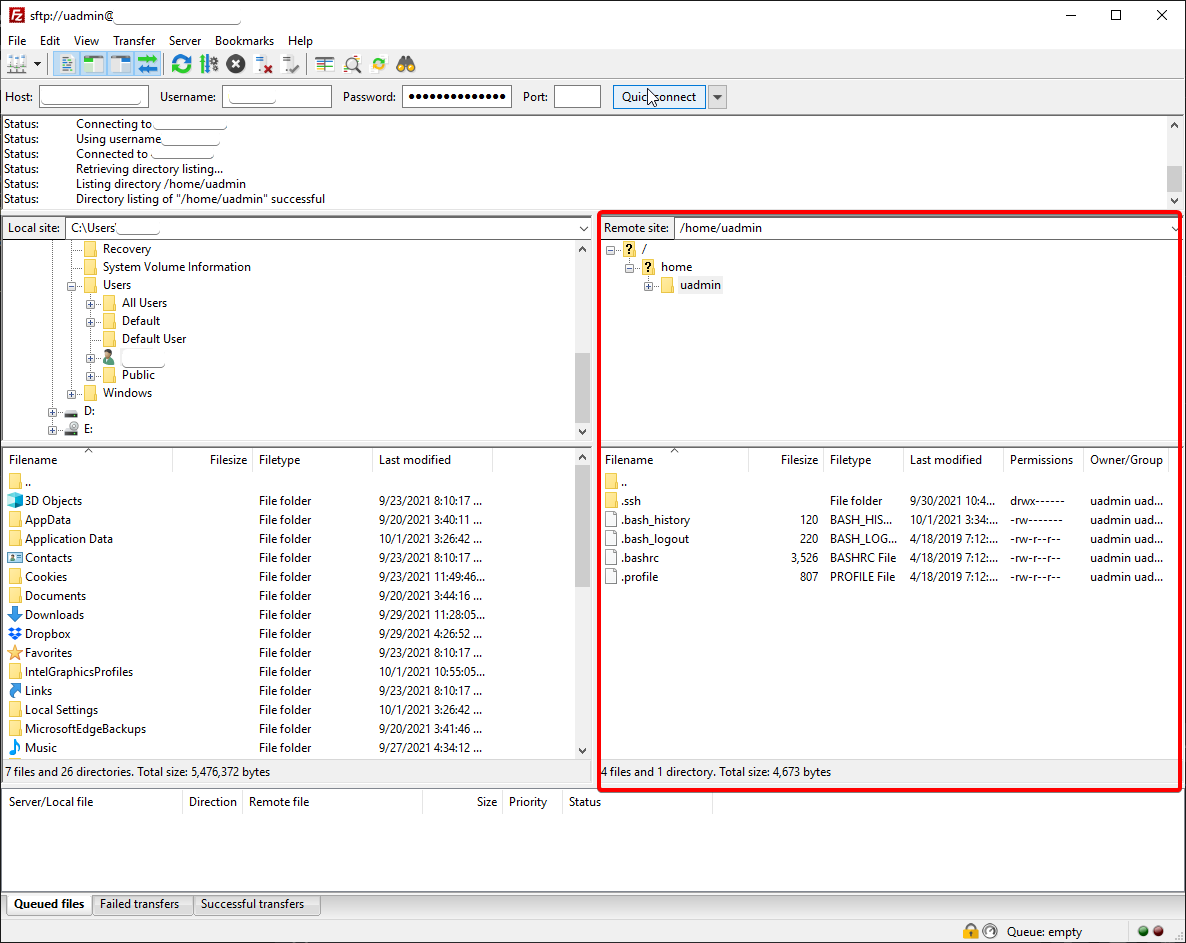Open the Edit menu
The image size is (1186, 943).
coord(50,41)
